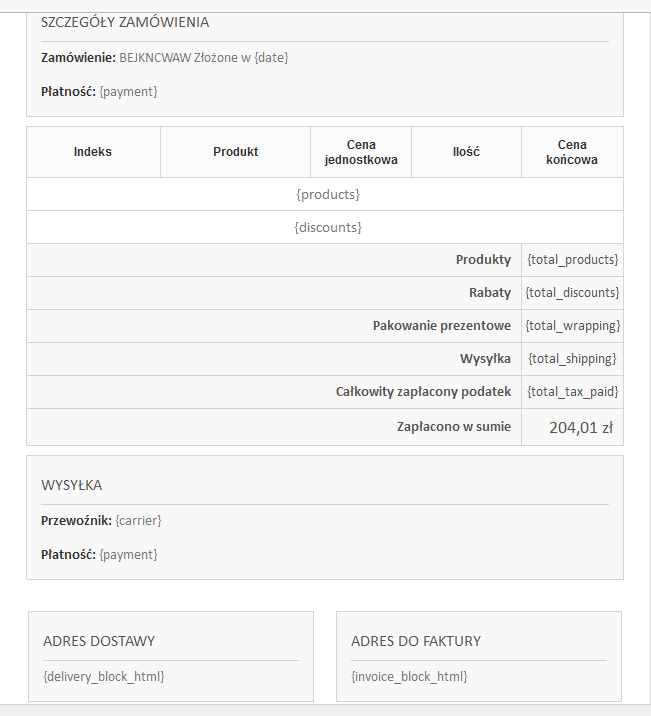Click the Pakowanie prezentowe label
651x716 pixels.
click(441, 326)
